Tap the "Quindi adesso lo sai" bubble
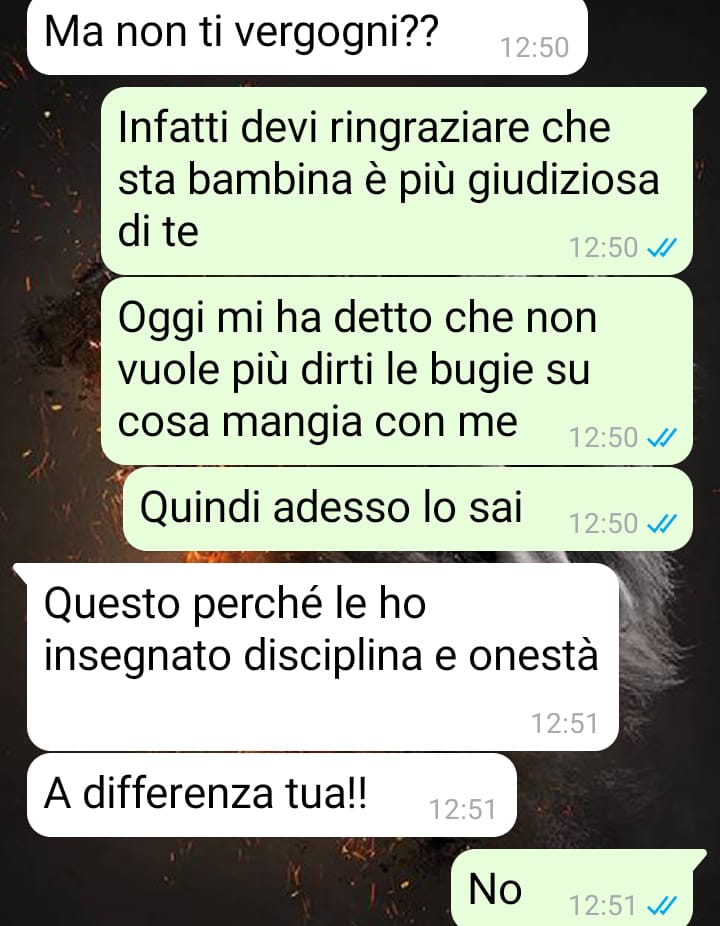 coord(408,509)
